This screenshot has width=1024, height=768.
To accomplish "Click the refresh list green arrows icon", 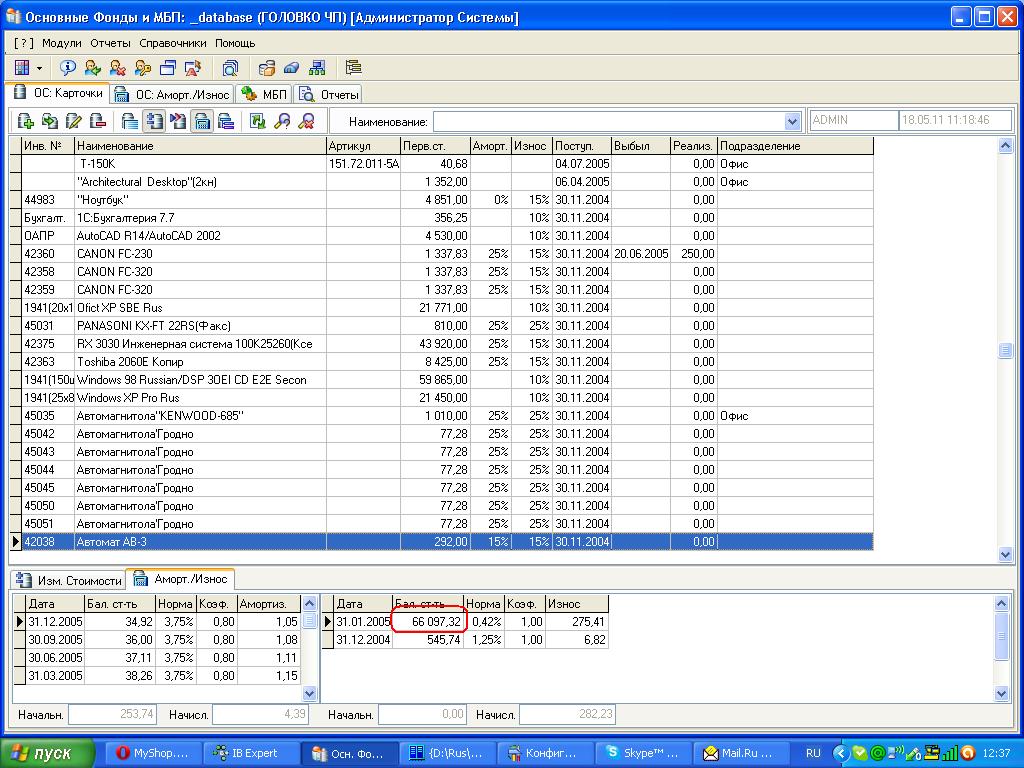I will click(x=258, y=121).
